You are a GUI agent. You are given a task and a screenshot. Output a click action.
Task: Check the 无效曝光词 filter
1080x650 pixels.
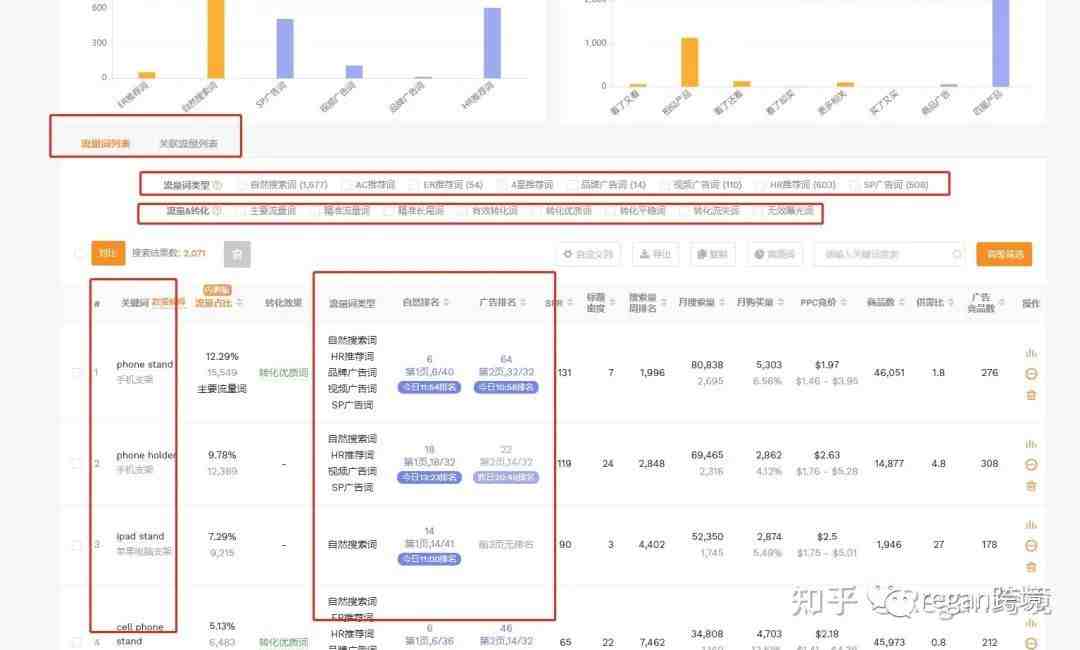pos(758,211)
